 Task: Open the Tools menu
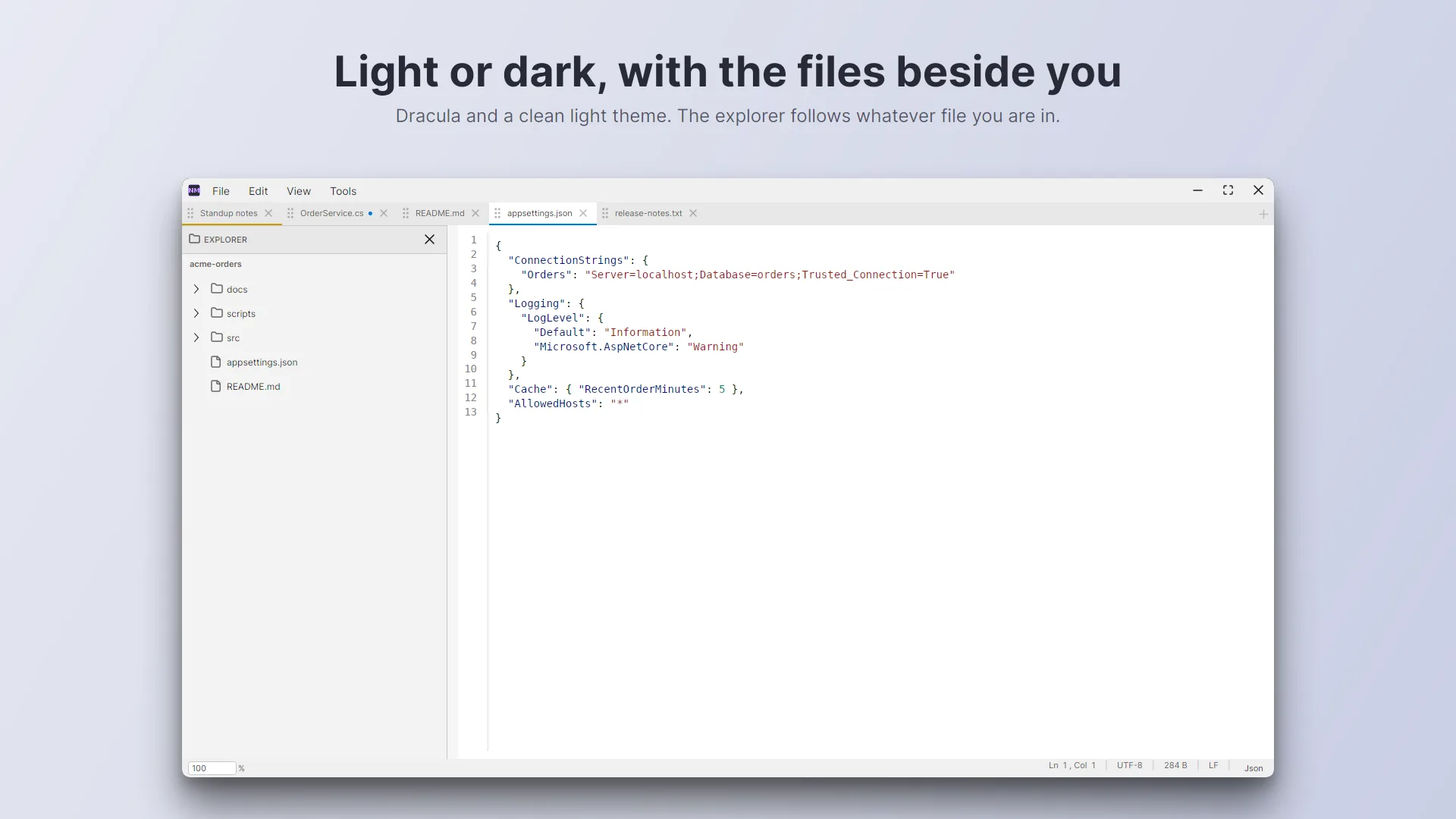pyautogui.click(x=343, y=191)
